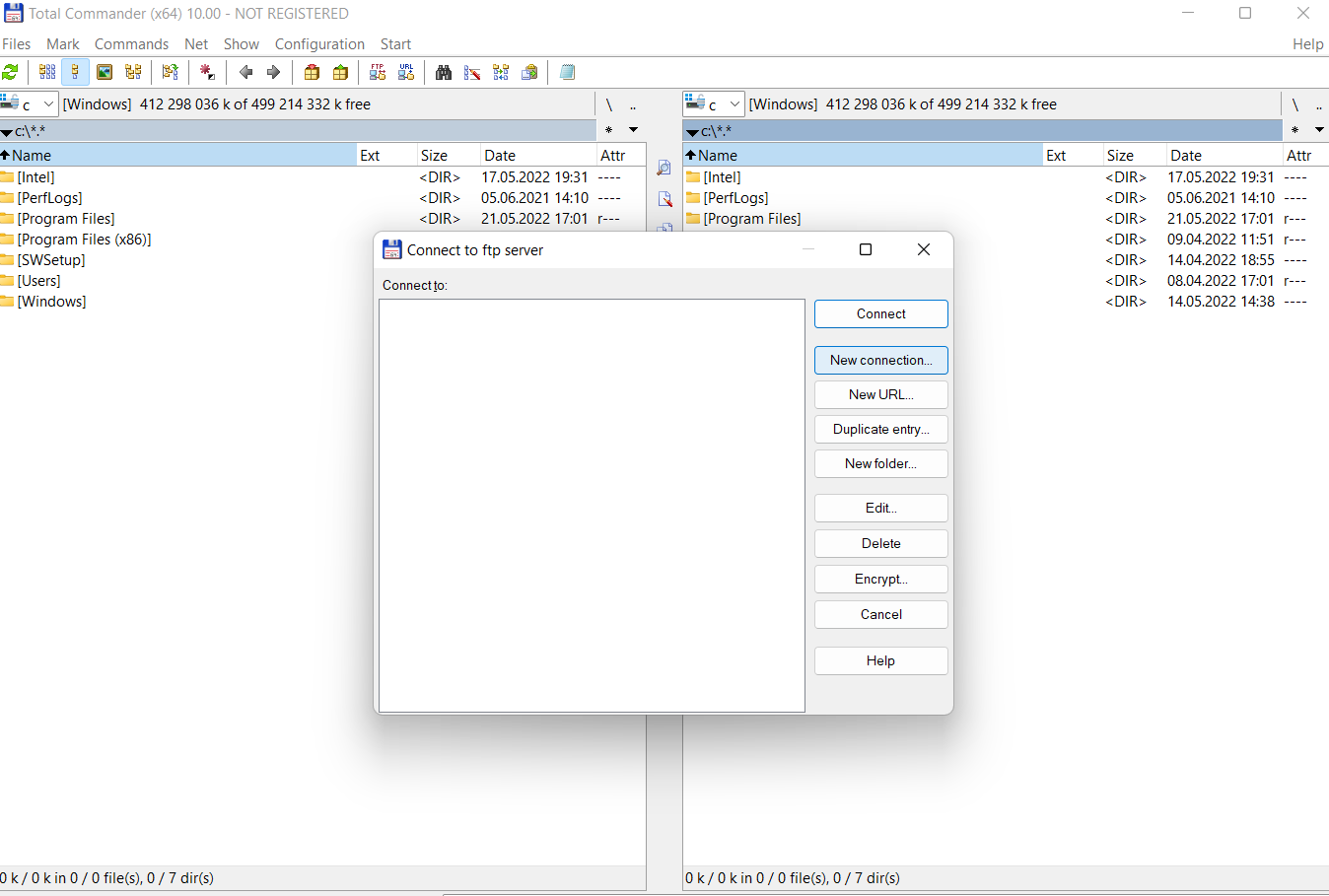
Task: Select [Program Files (x86)] in left panel
Action: [x=84, y=240]
